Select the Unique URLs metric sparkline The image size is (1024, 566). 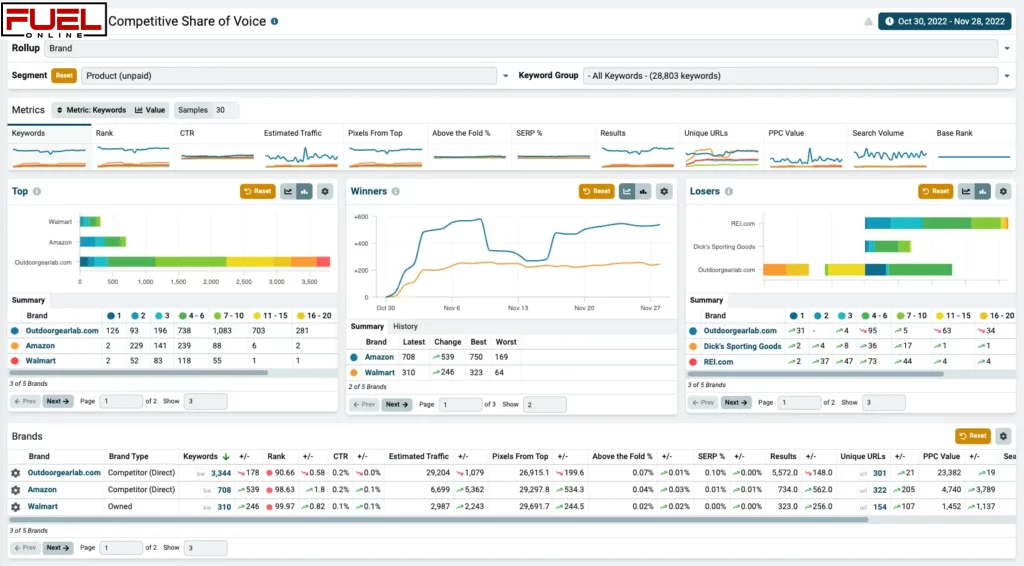722,157
